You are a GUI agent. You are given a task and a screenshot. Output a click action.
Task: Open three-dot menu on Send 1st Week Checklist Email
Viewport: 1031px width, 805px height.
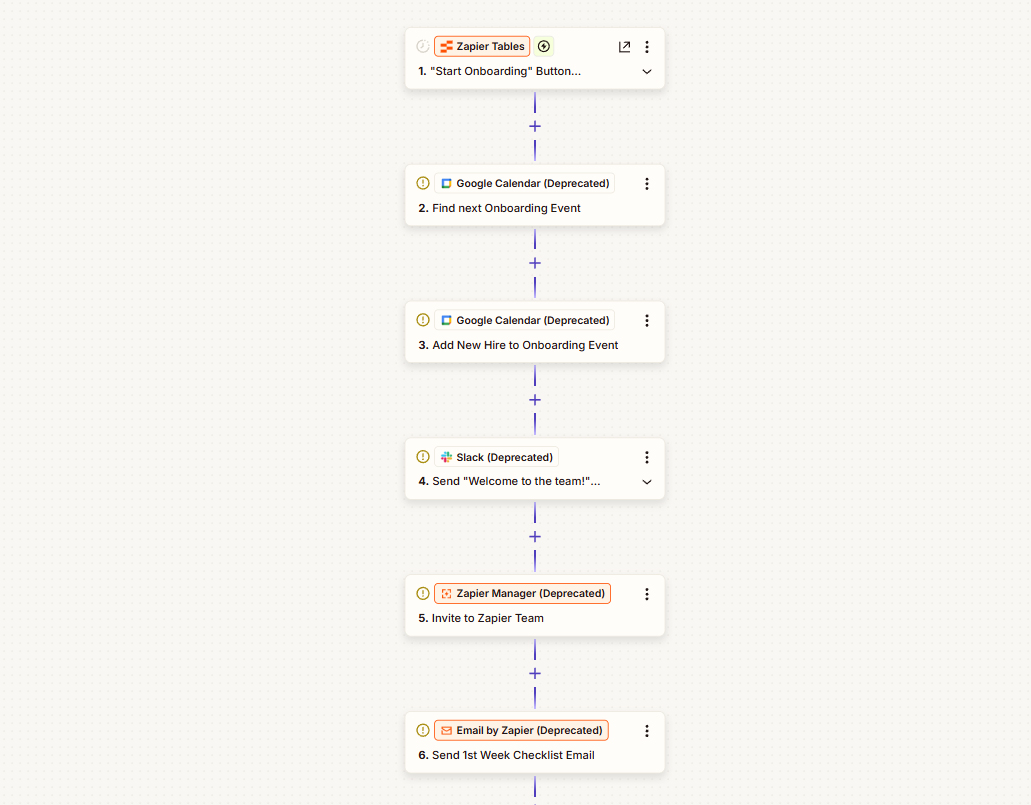tap(647, 731)
